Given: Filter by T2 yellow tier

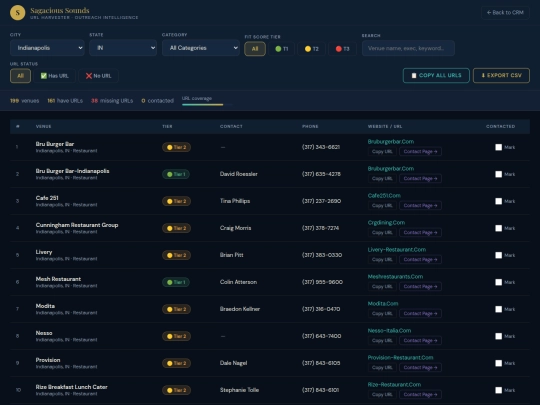Looking at the screenshot, I should pyautogui.click(x=312, y=49).
